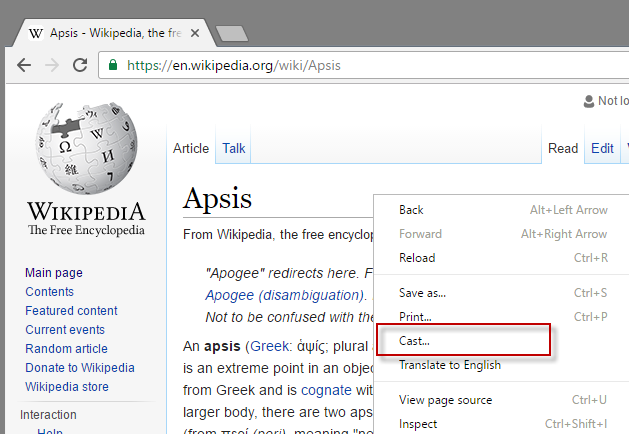Visit a Random article link
The height and width of the screenshot is (434, 629).
pos(67,349)
